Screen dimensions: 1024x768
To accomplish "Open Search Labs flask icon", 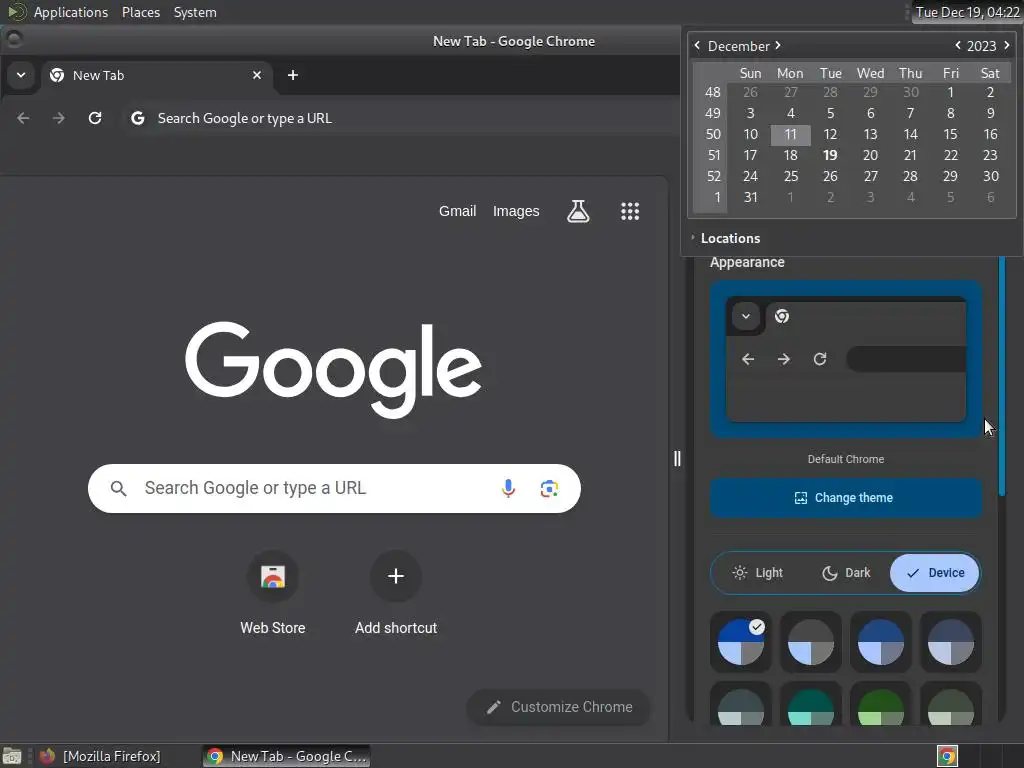I will coord(578,211).
